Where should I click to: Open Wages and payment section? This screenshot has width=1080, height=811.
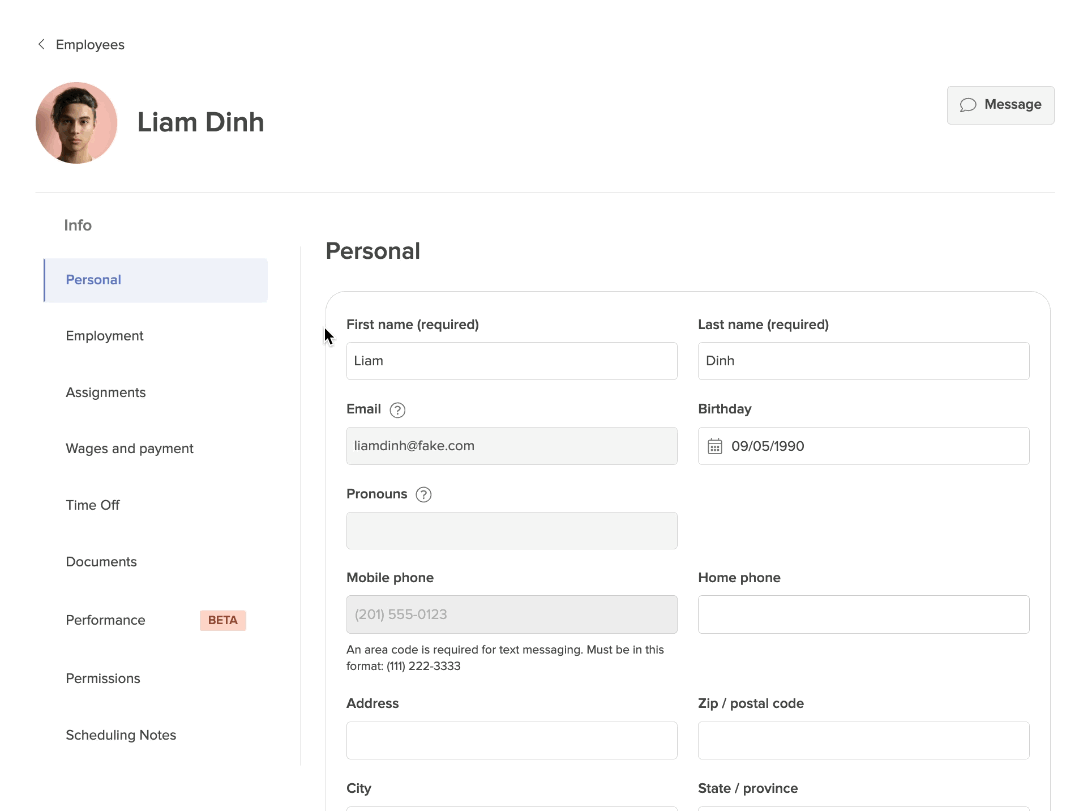[x=130, y=449]
